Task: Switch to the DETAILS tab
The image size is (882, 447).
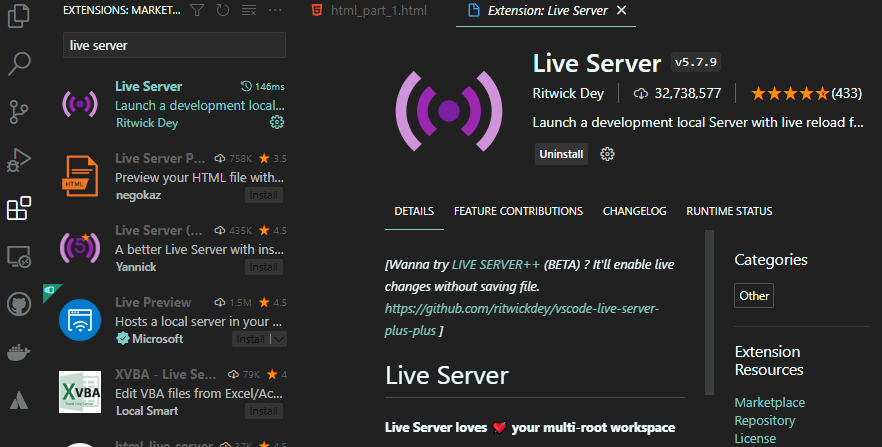Action: pos(414,211)
